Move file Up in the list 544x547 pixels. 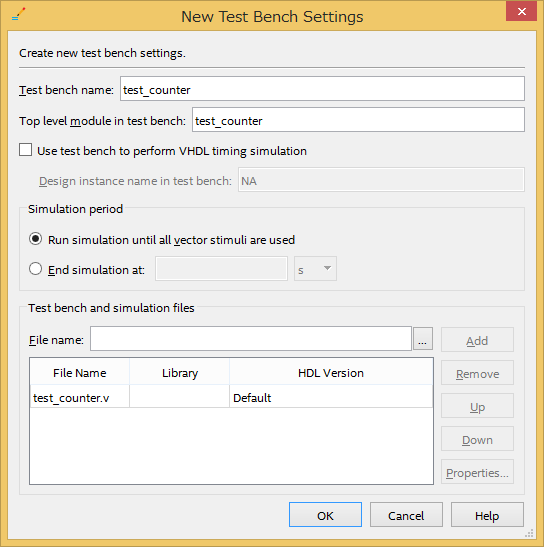pyautogui.click(x=477, y=406)
